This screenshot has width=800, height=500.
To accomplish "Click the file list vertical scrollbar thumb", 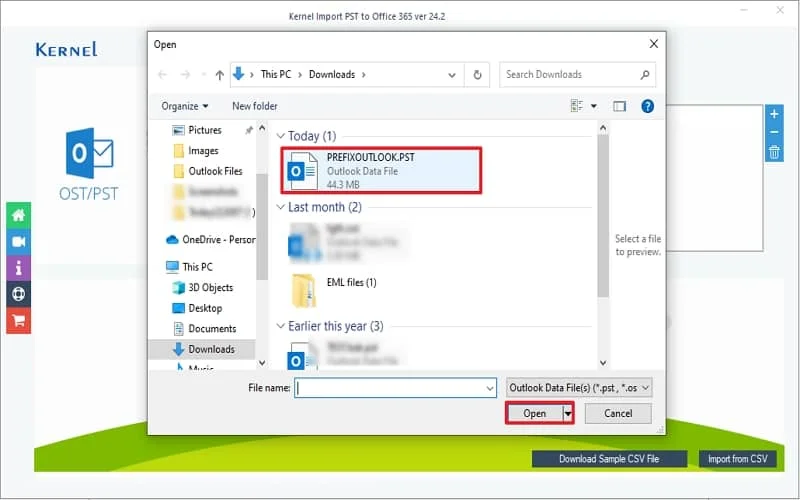I will [x=603, y=216].
